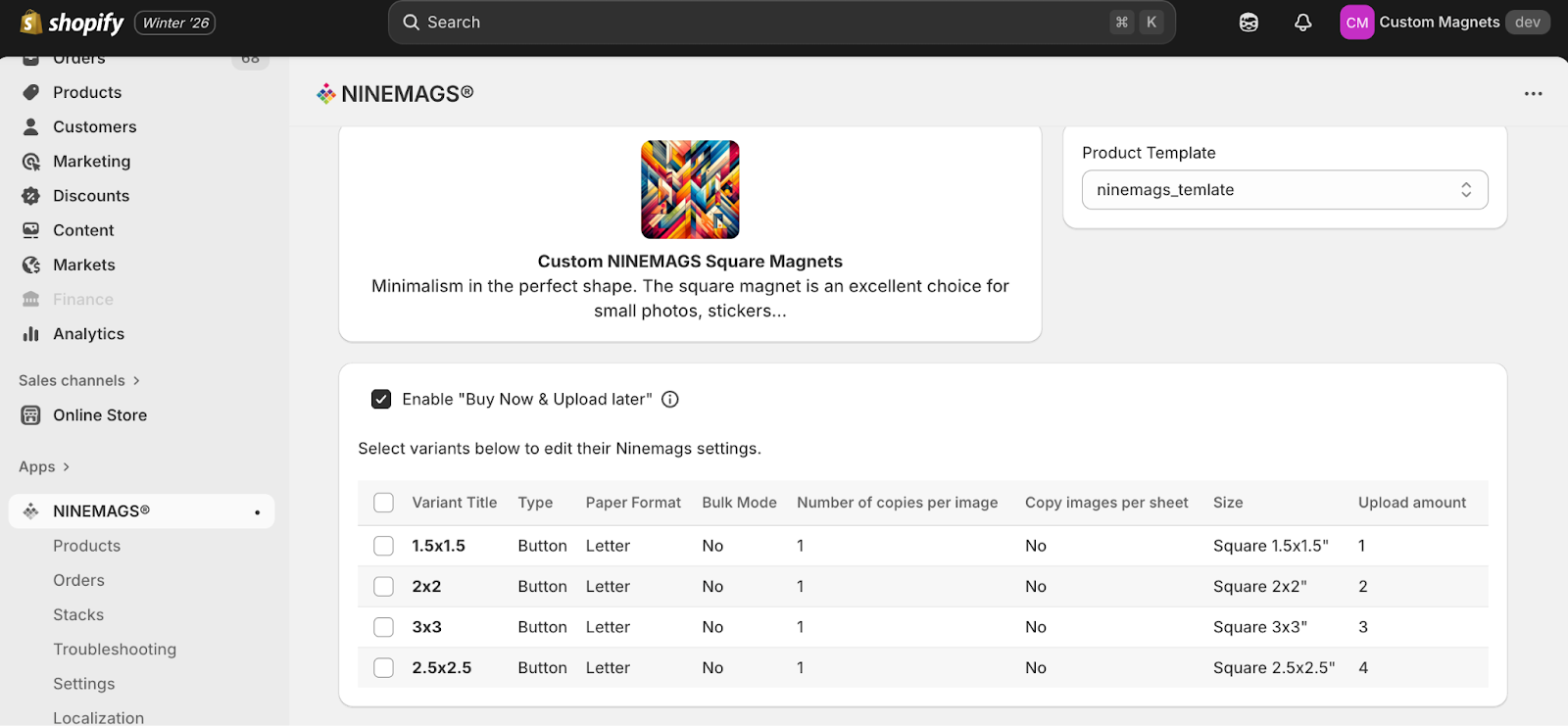This screenshot has height=726, width=1568.
Task: Click the "Square 2.5x2.5"" size cell
Action: [1274, 668]
